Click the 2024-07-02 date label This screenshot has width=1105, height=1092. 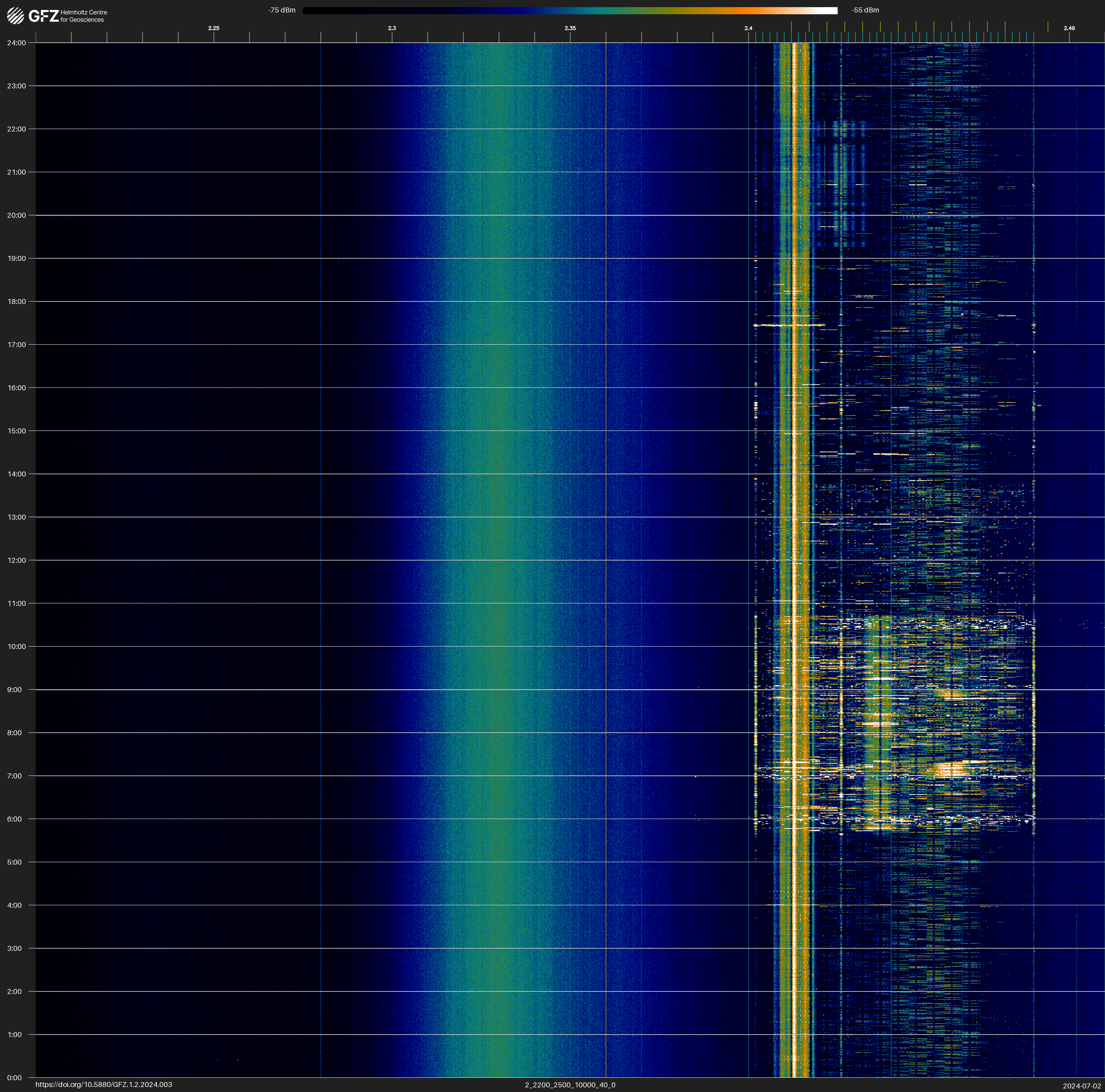[1081, 1086]
